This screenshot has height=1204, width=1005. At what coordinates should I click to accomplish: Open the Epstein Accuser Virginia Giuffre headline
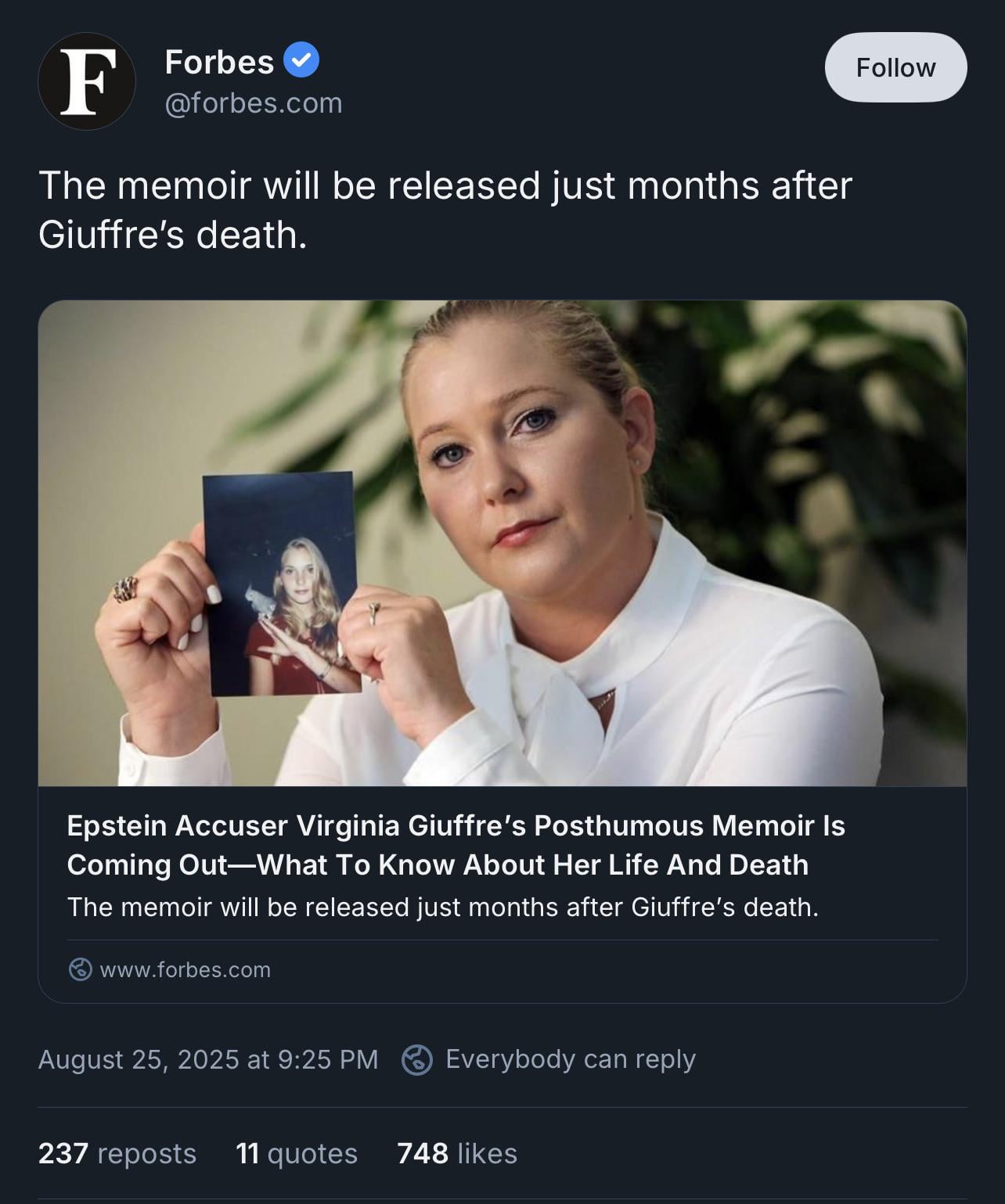(x=456, y=845)
